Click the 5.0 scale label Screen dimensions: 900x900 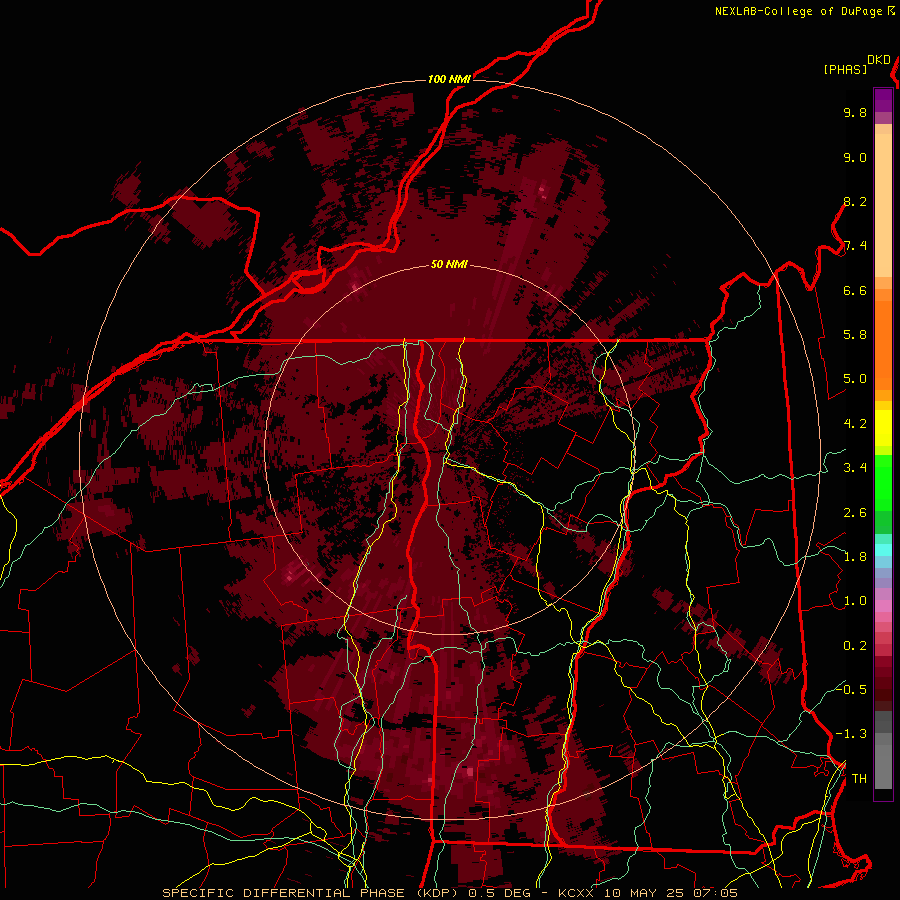(855, 379)
